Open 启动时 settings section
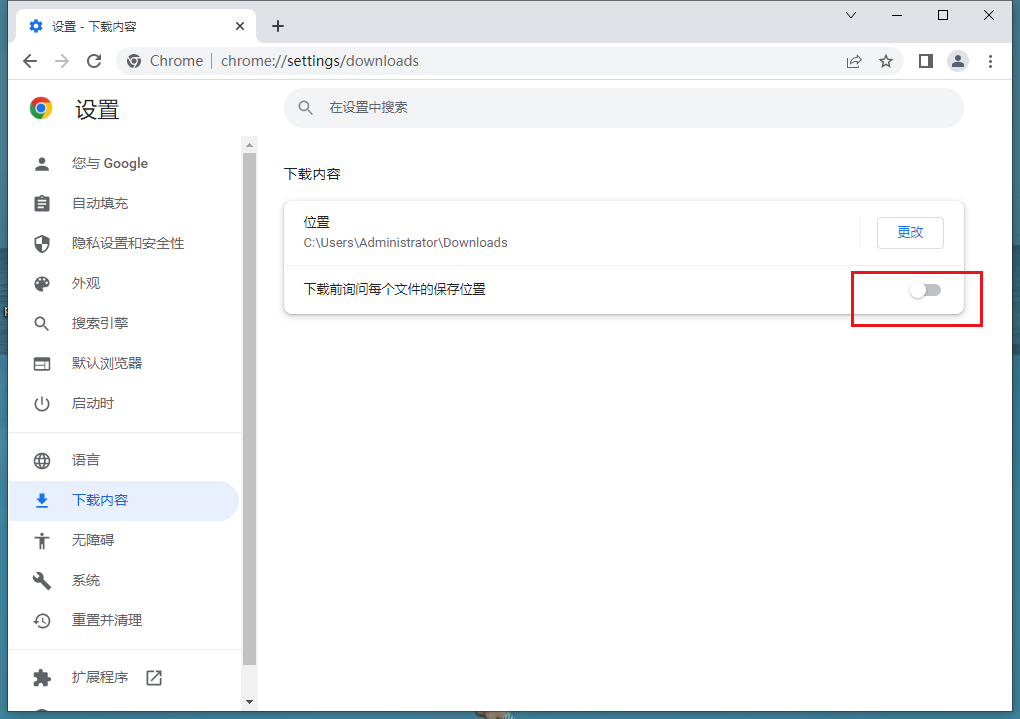 coord(124,404)
